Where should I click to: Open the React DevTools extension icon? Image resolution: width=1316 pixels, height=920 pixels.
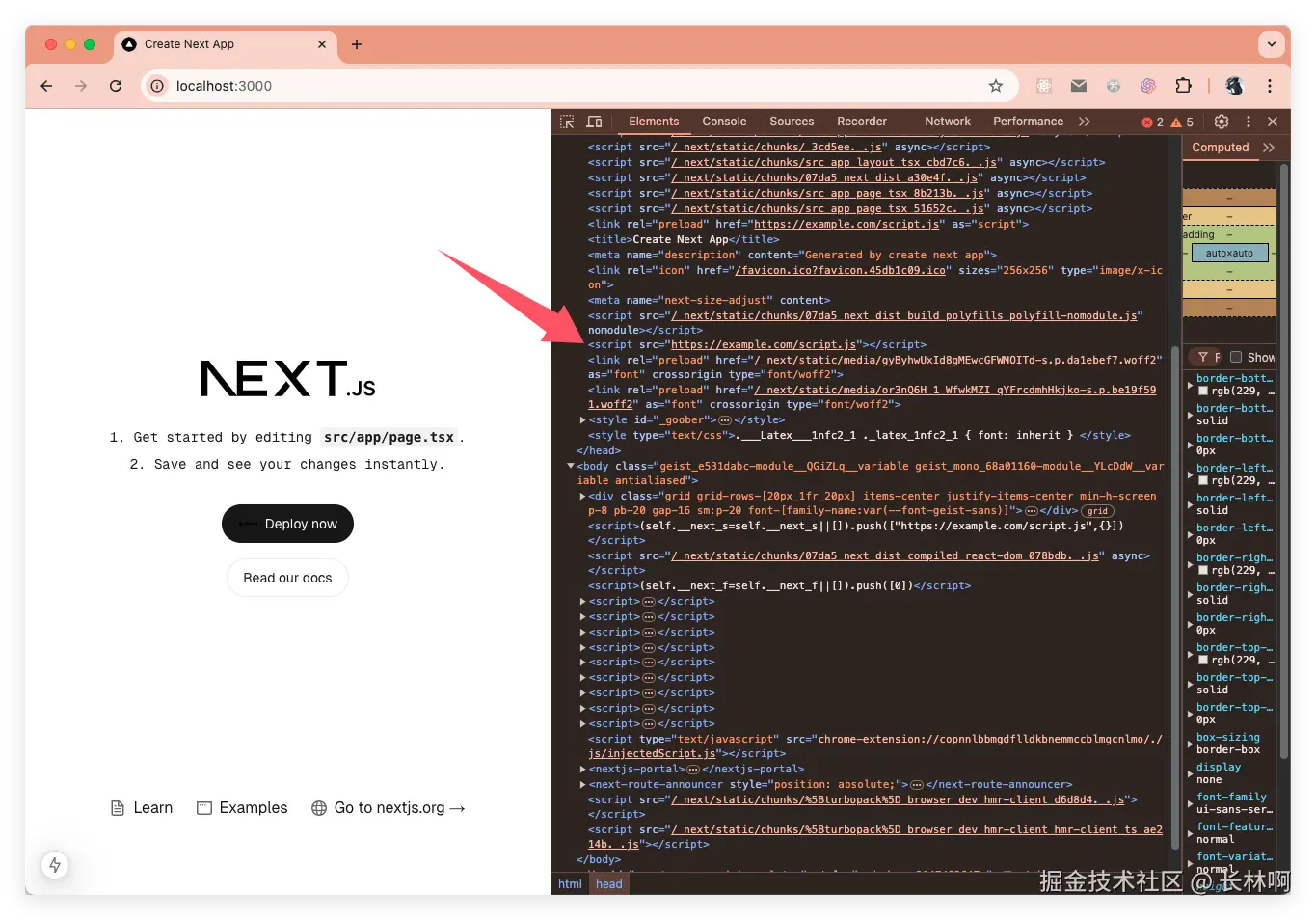pos(1044,86)
